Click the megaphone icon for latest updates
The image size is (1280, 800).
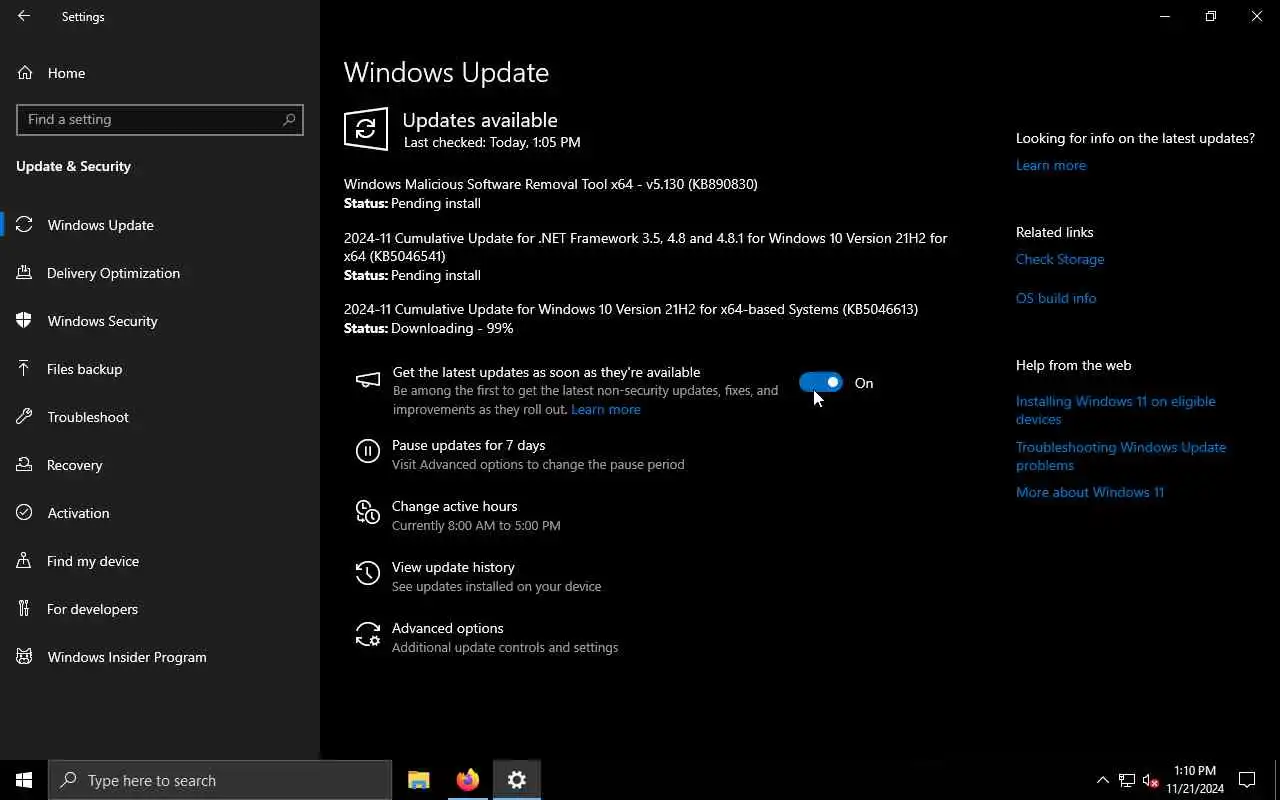click(368, 380)
